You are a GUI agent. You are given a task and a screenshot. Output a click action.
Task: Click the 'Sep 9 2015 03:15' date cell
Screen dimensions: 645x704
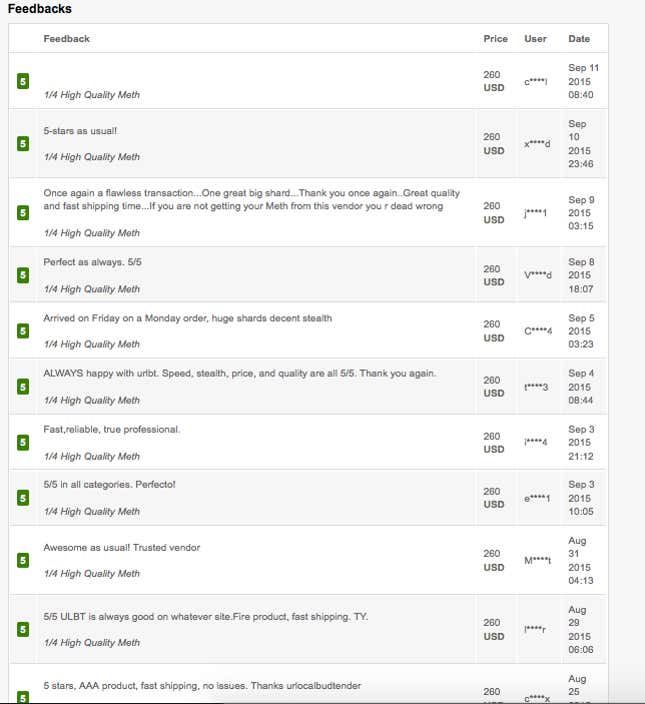tap(581, 213)
